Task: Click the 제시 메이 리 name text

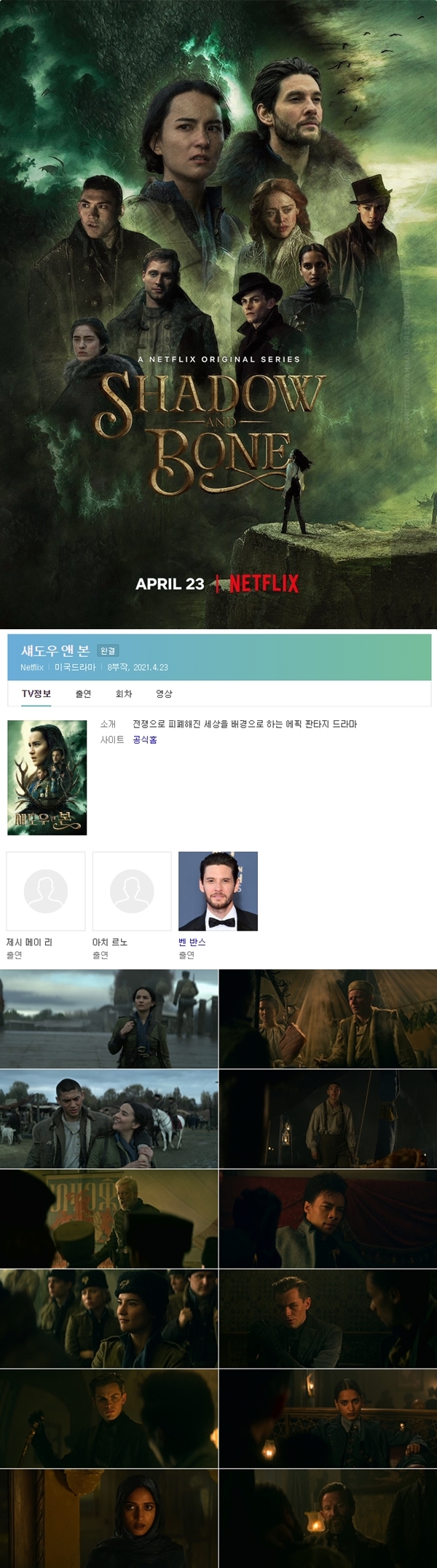Action: 29,942
